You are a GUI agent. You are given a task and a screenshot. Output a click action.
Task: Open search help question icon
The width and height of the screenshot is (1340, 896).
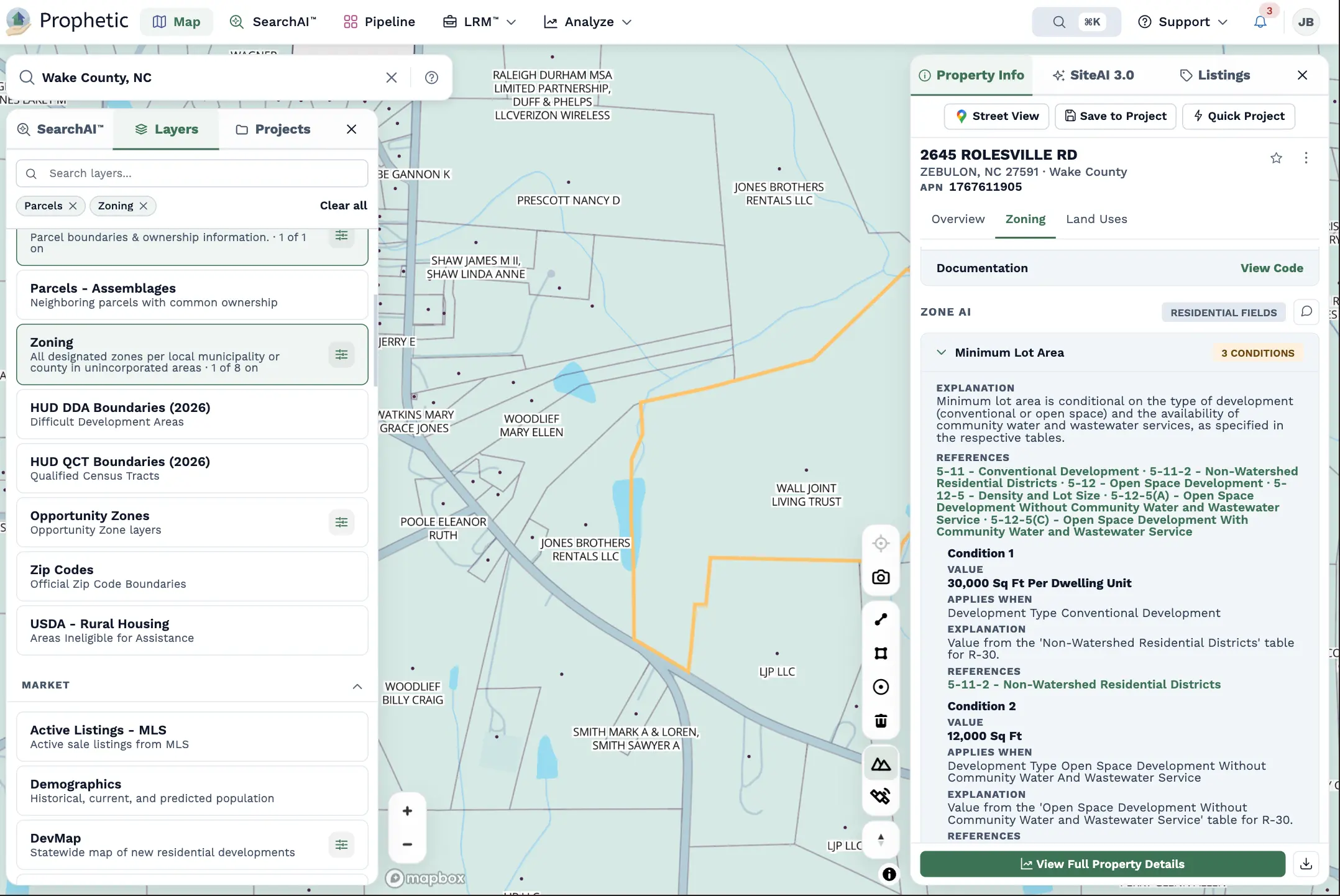pyautogui.click(x=431, y=78)
